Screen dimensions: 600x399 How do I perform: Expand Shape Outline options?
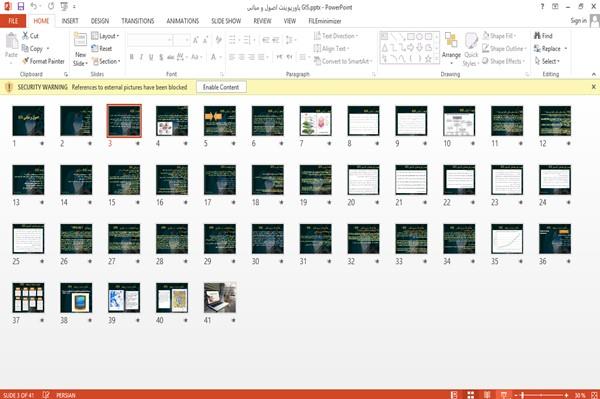pyautogui.click(x=504, y=49)
